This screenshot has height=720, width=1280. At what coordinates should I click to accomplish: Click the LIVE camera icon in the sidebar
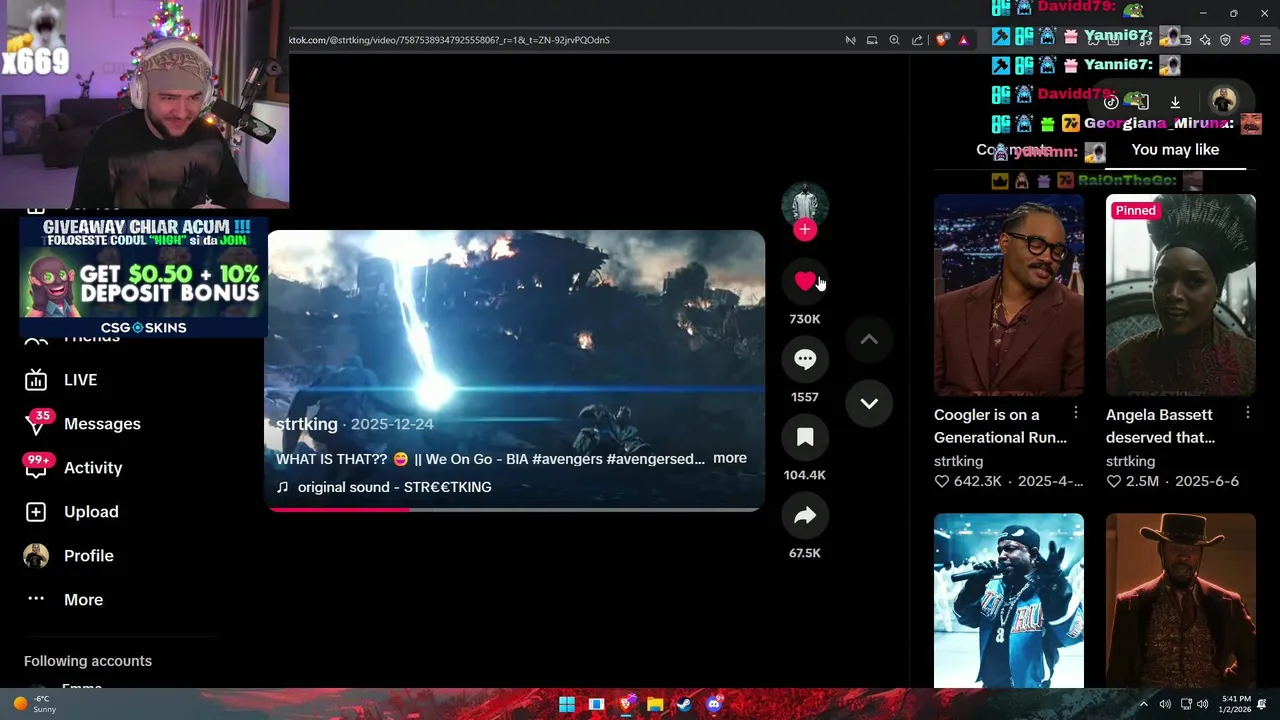[x=36, y=380]
